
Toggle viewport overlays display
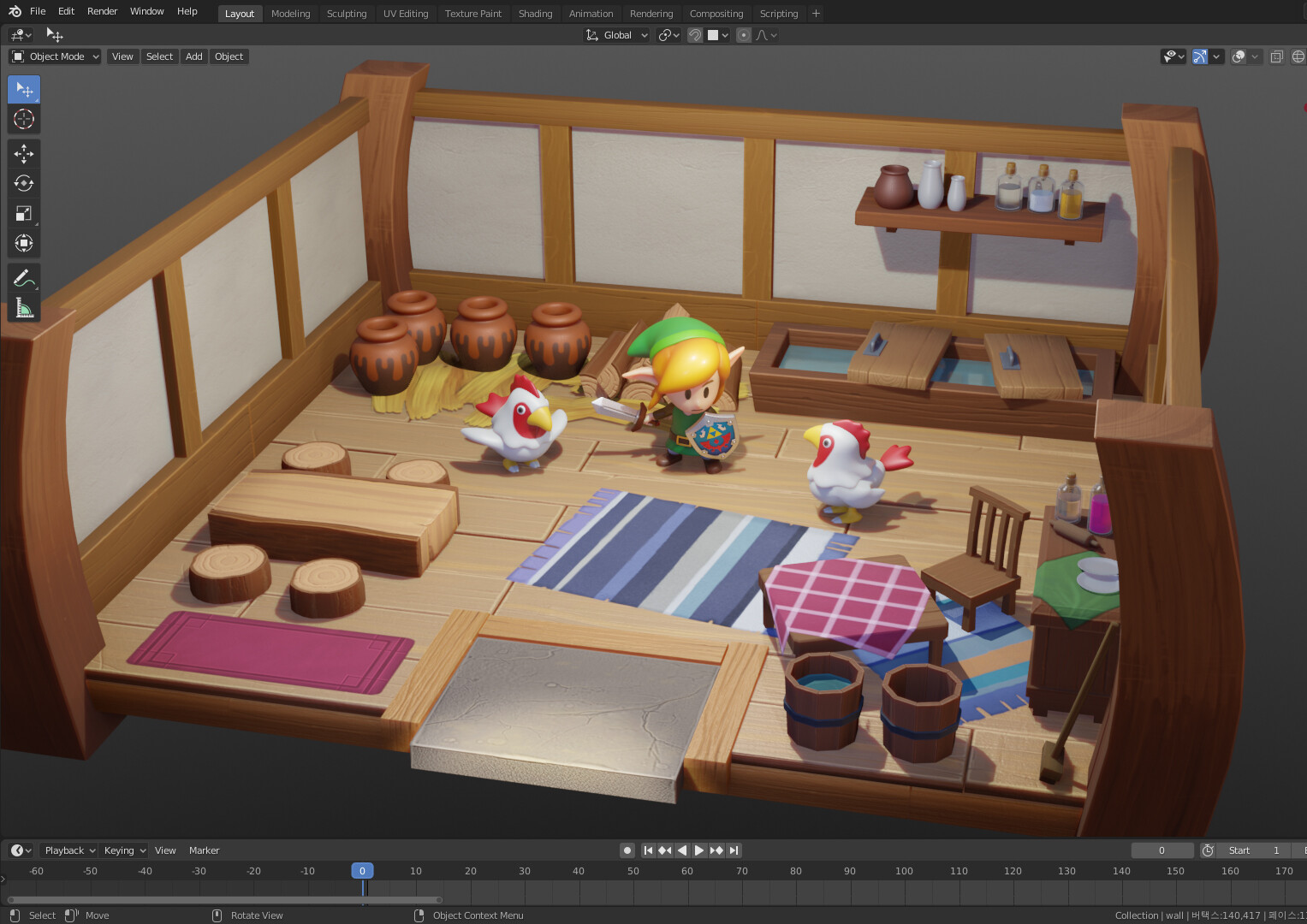[x=1238, y=56]
